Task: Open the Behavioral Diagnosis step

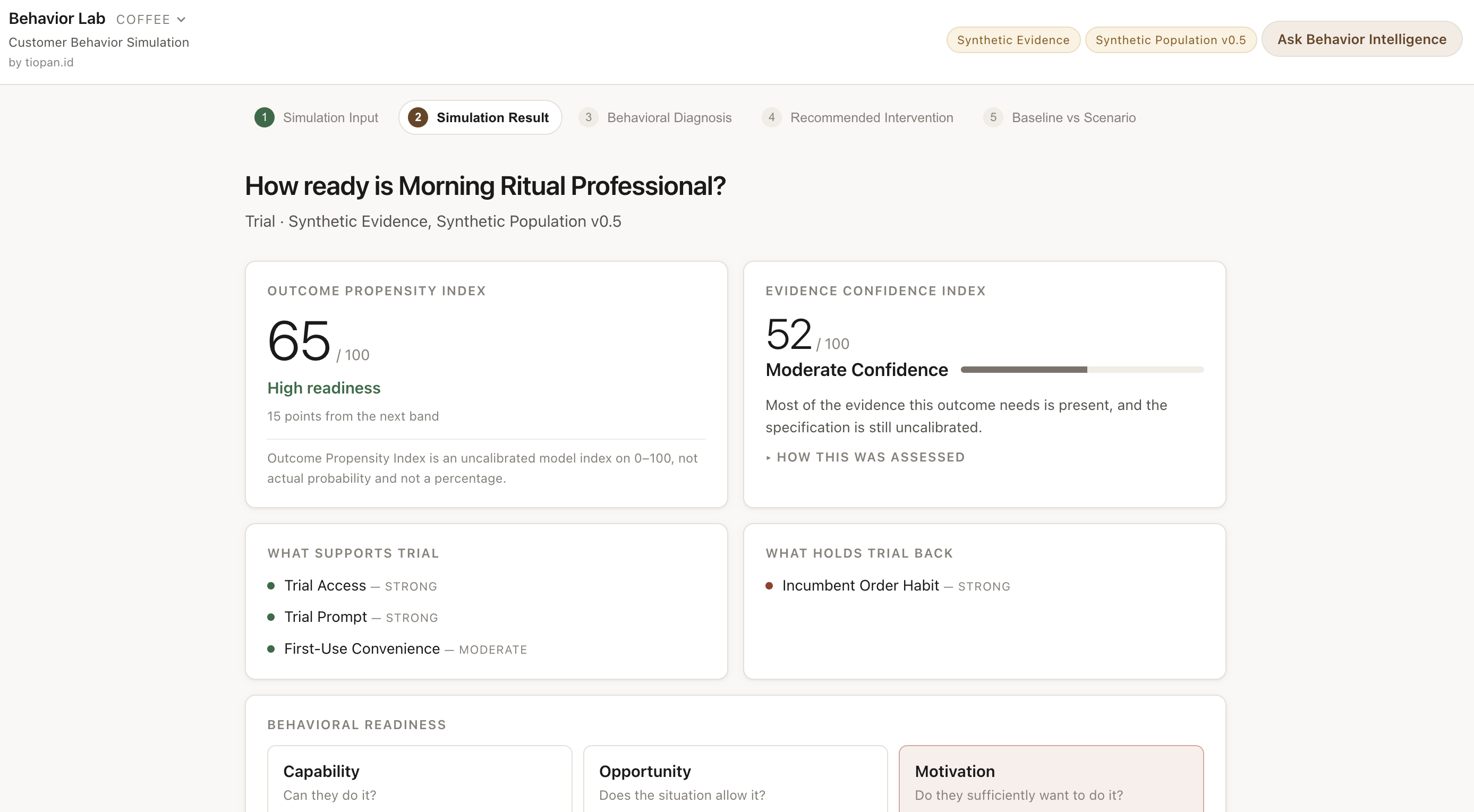Action: 654,117
